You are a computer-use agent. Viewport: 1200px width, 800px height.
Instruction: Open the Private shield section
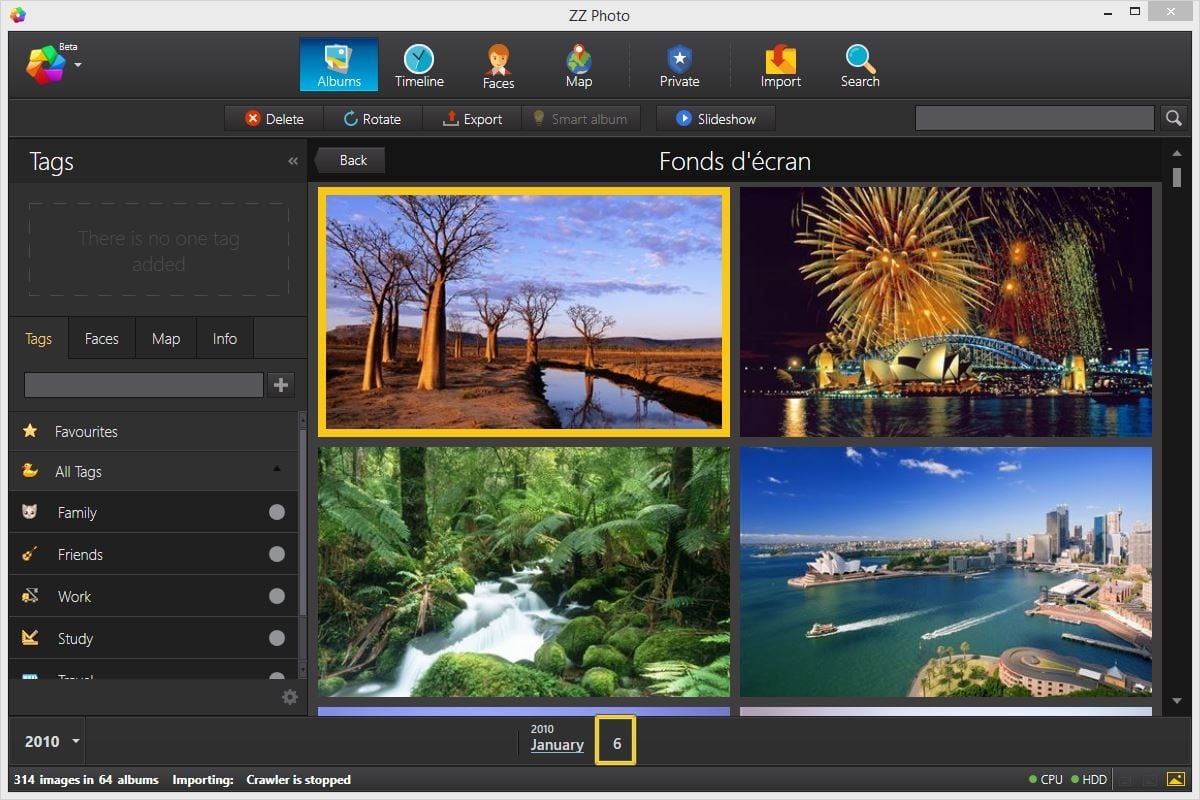(679, 65)
